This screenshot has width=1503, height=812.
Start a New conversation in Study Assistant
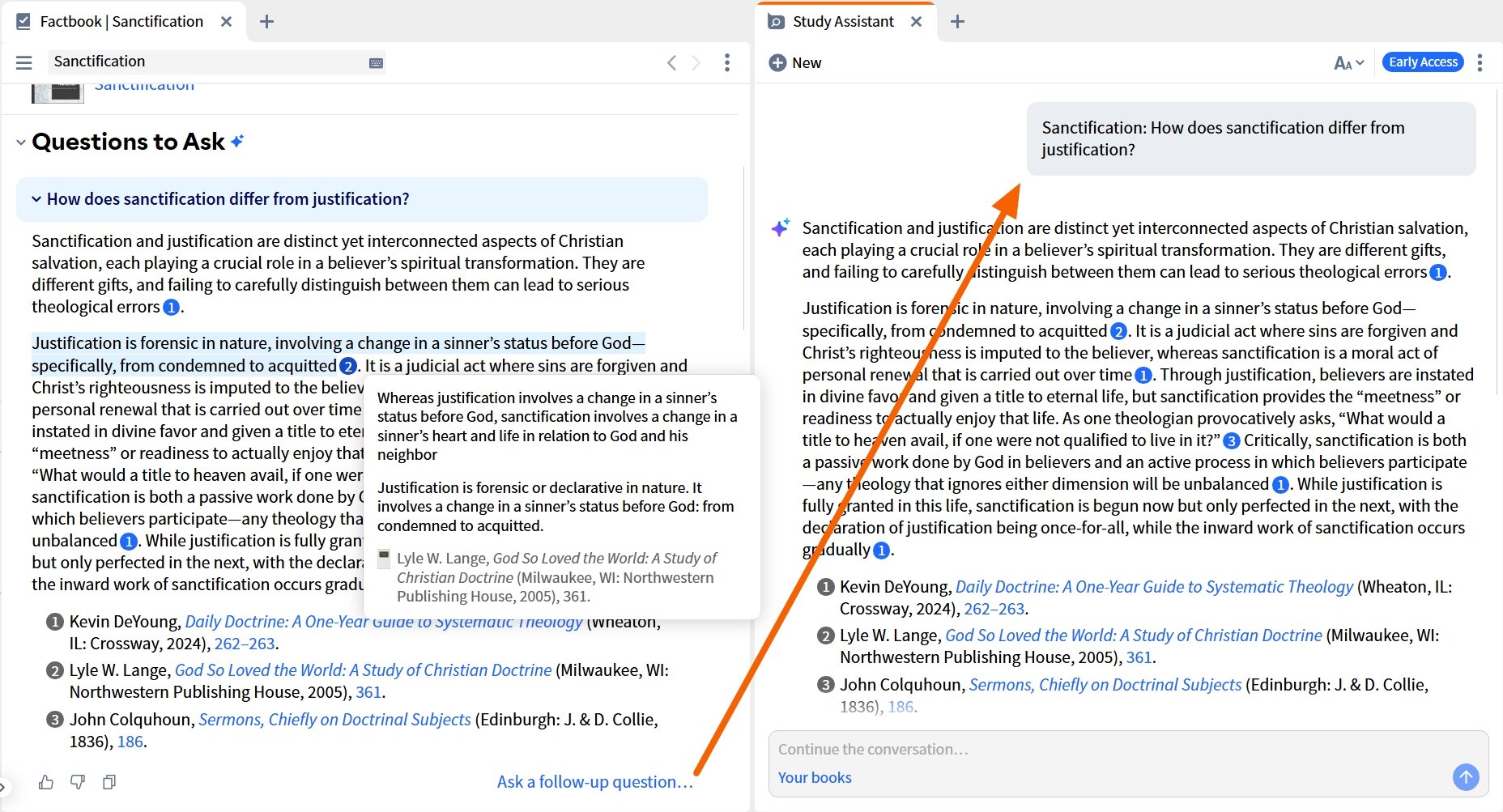click(x=794, y=62)
